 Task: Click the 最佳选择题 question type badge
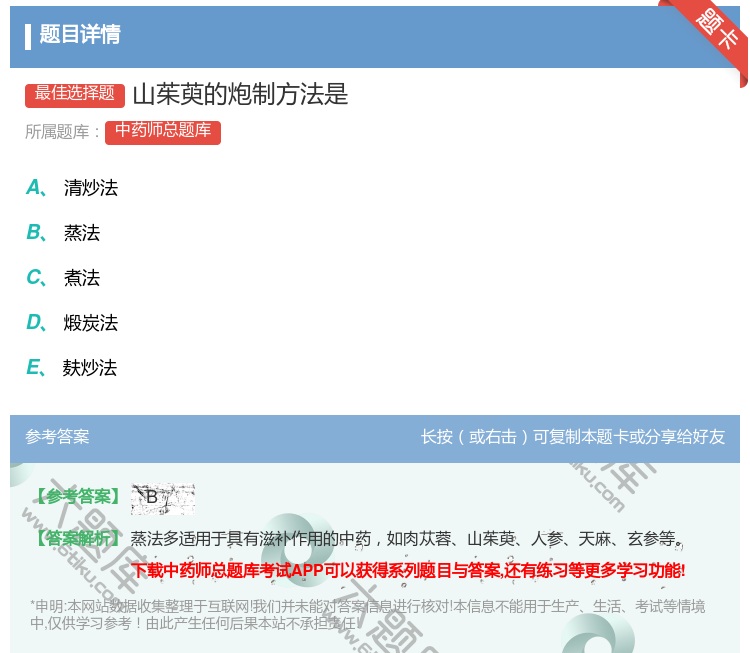click(75, 95)
